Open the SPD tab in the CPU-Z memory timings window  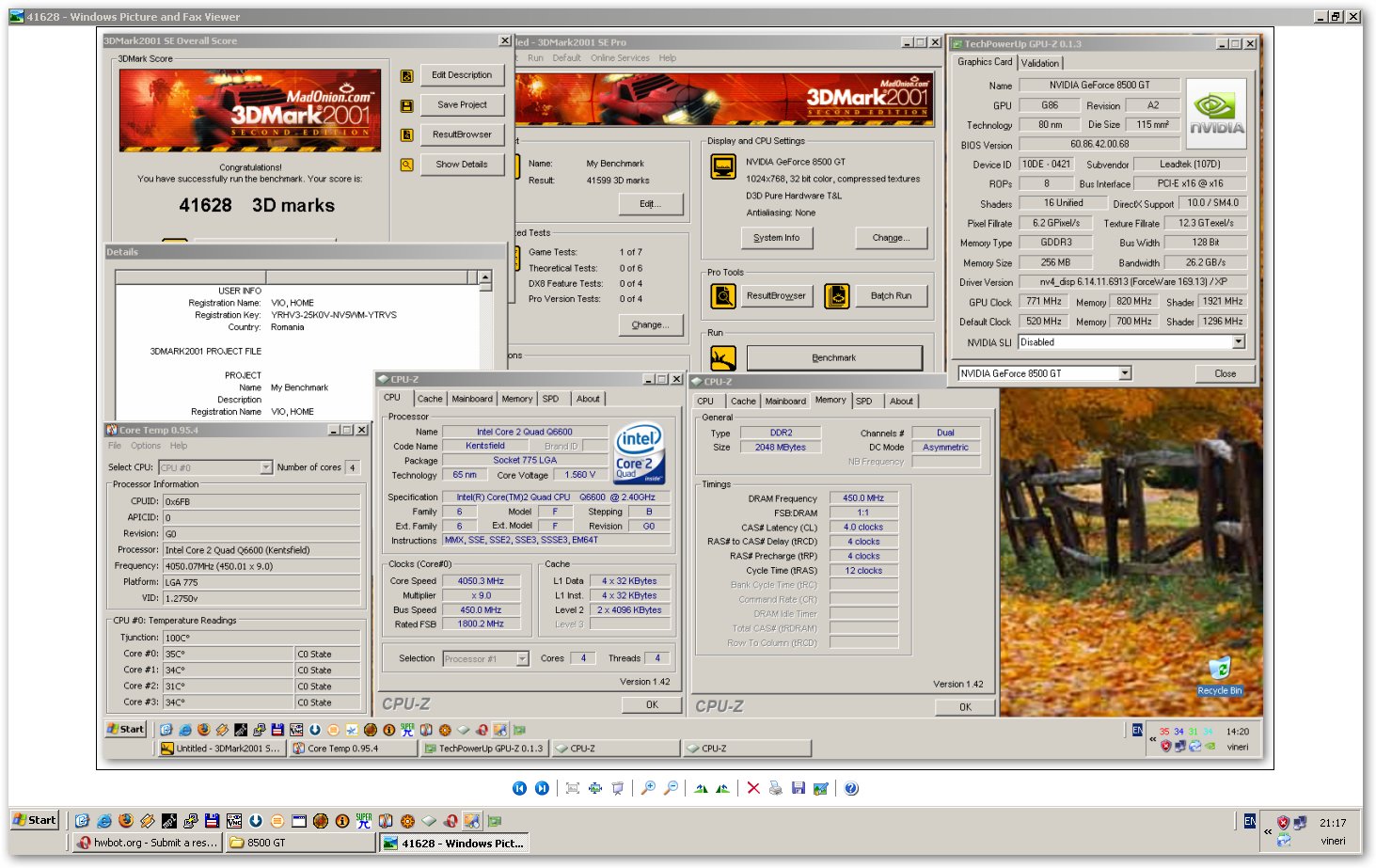pos(863,402)
